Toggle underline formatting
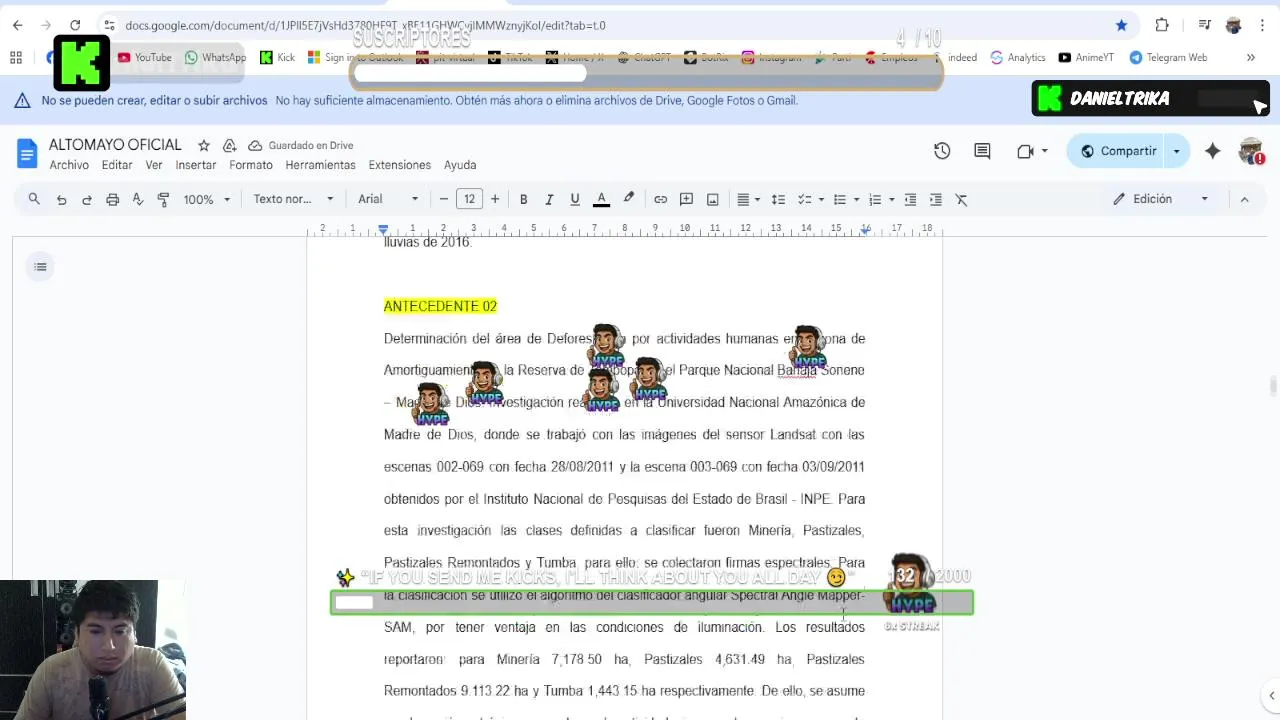The height and width of the screenshot is (720, 1280). pyautogui.click(x=575, y=199)
